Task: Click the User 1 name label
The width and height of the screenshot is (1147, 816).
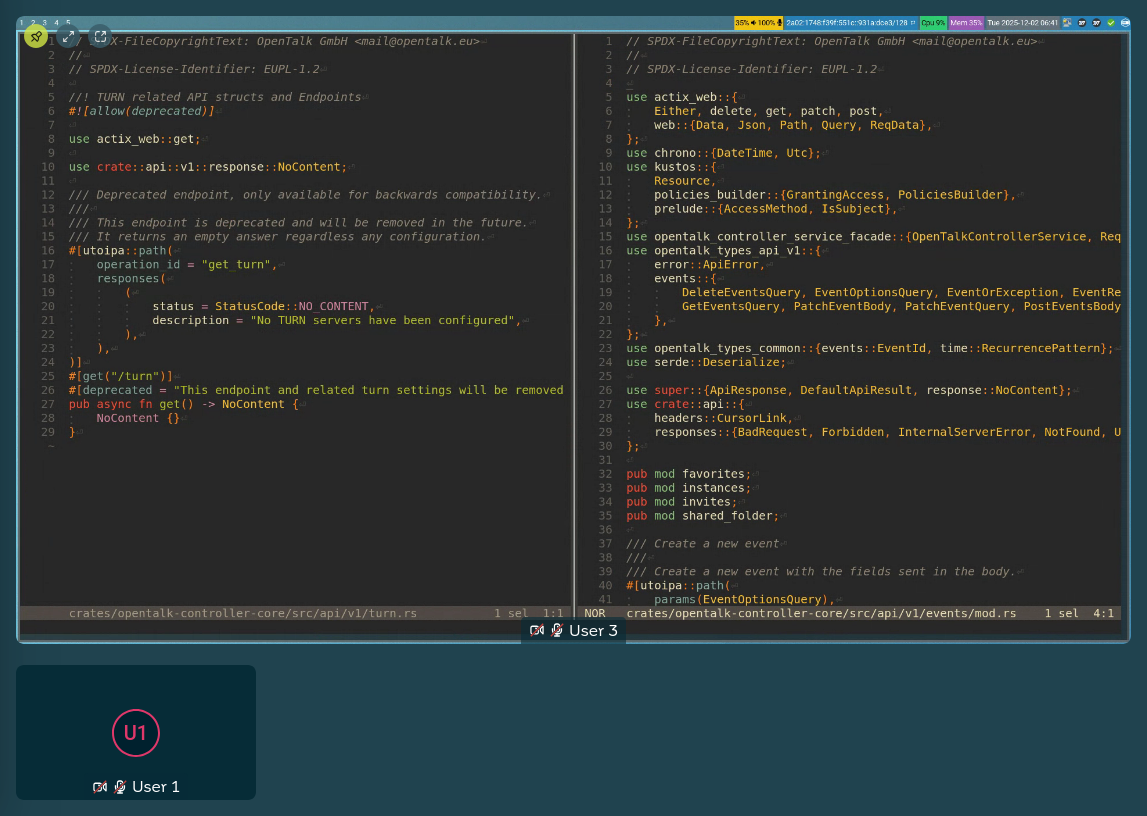Action: tap(156, 787)
